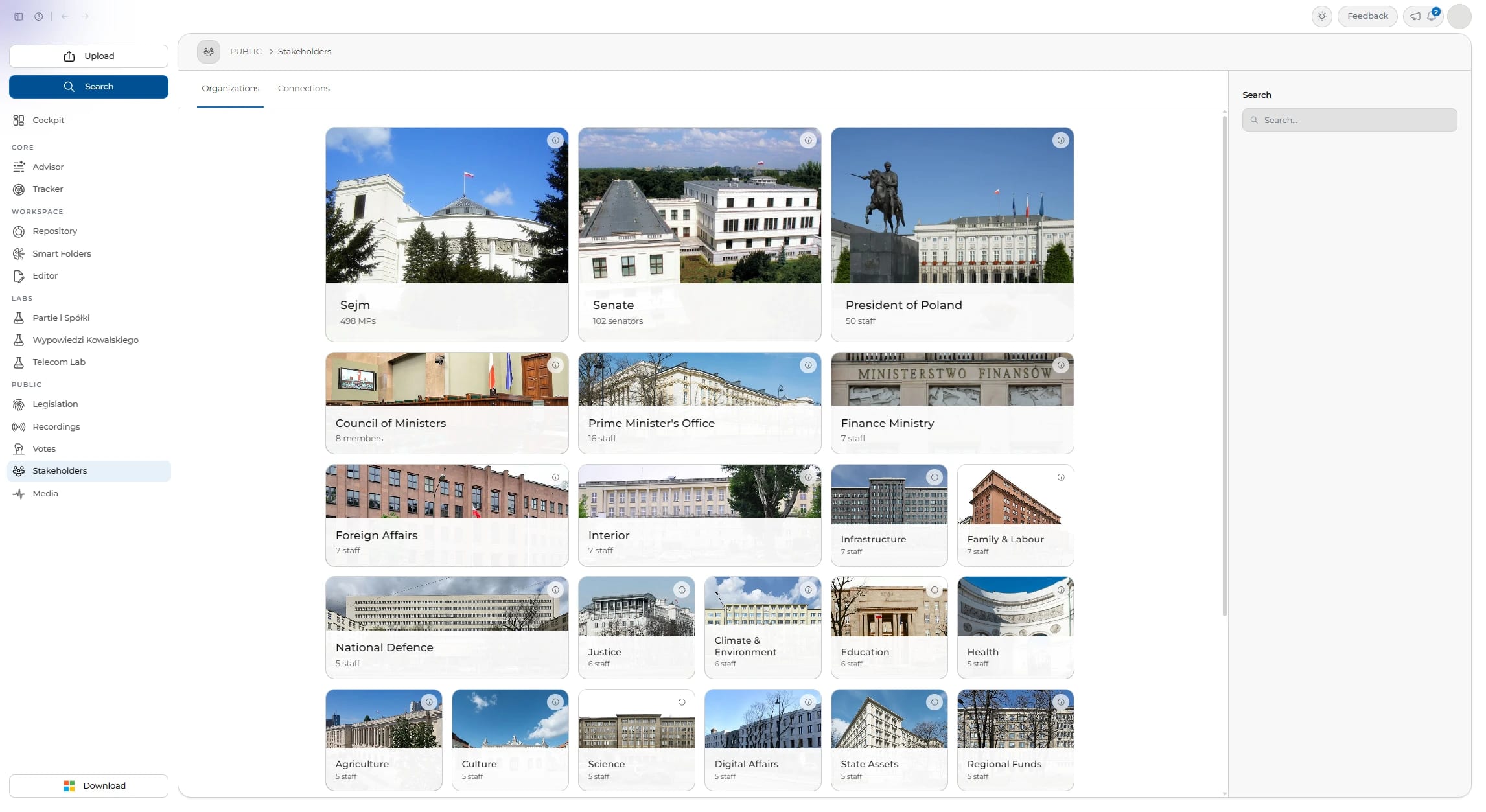1486x812 pixels.
Task: Open the Recordings page
Action: pos(89,426)
